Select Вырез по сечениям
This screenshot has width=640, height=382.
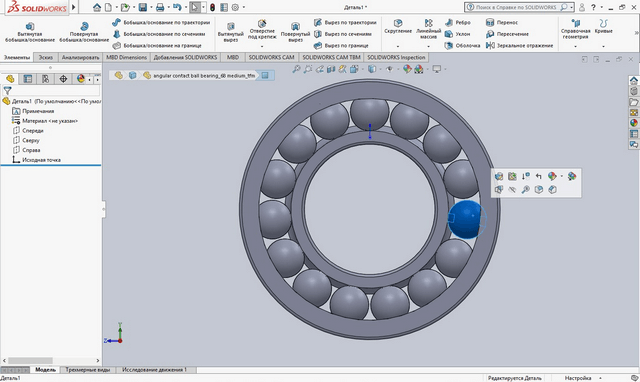[x=342, y=34]
